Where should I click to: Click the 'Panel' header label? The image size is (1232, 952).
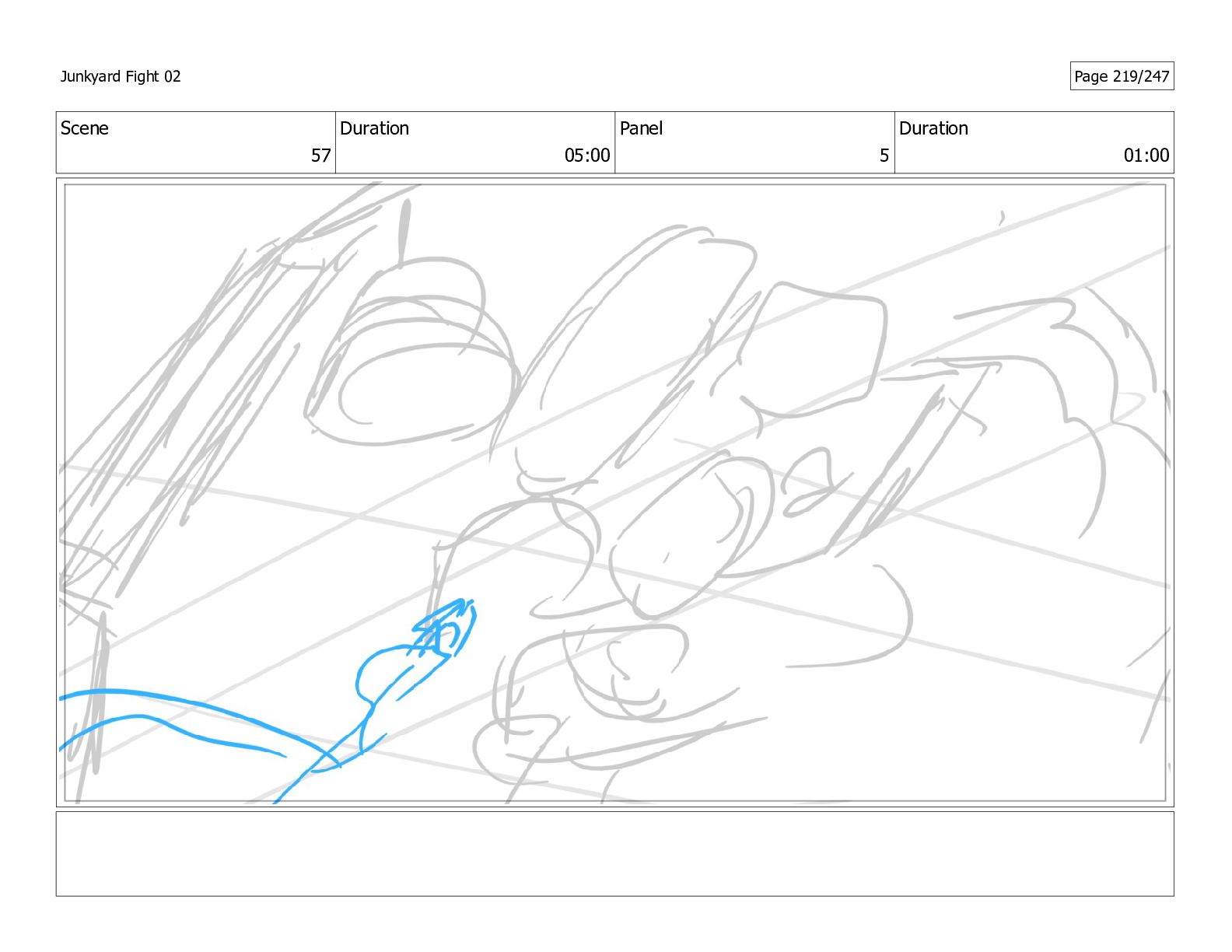tap(641, 128)
